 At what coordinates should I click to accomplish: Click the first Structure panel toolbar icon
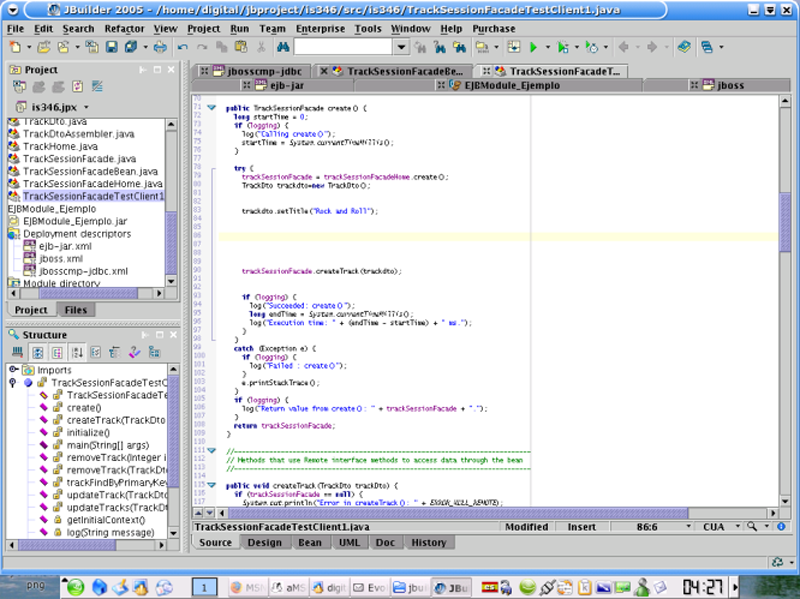18,353
